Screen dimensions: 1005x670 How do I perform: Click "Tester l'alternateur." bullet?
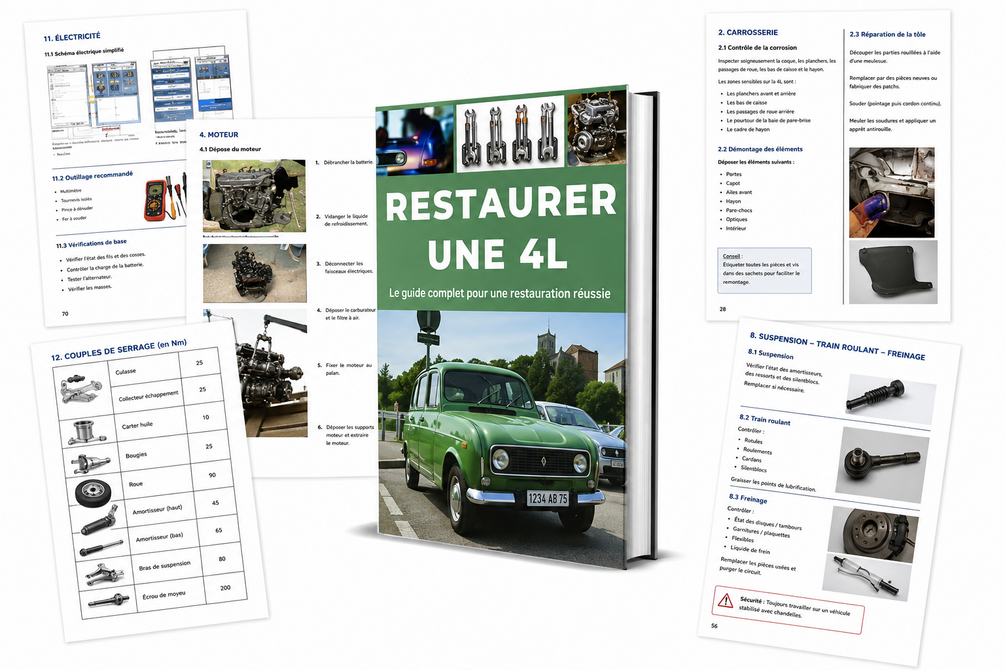pyautogui.click(x=89, y=278)
